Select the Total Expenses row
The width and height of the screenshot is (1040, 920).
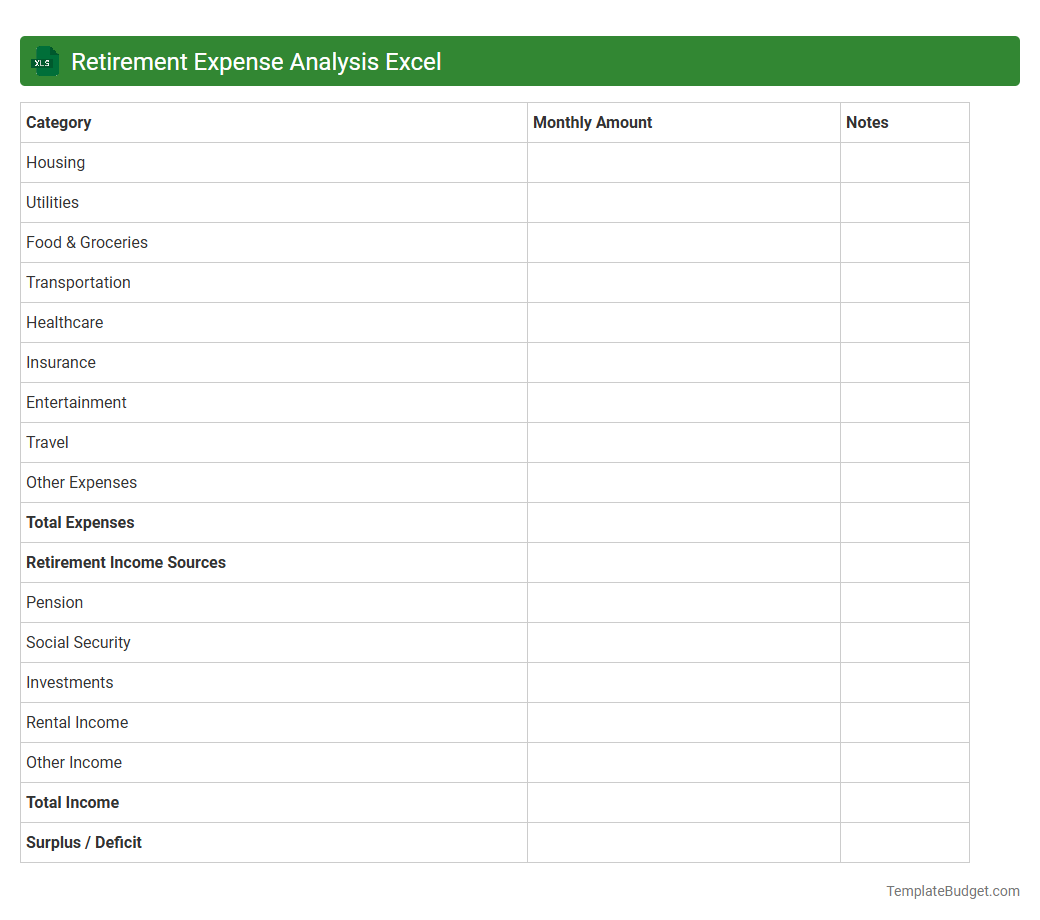click(x=80, y=522)
